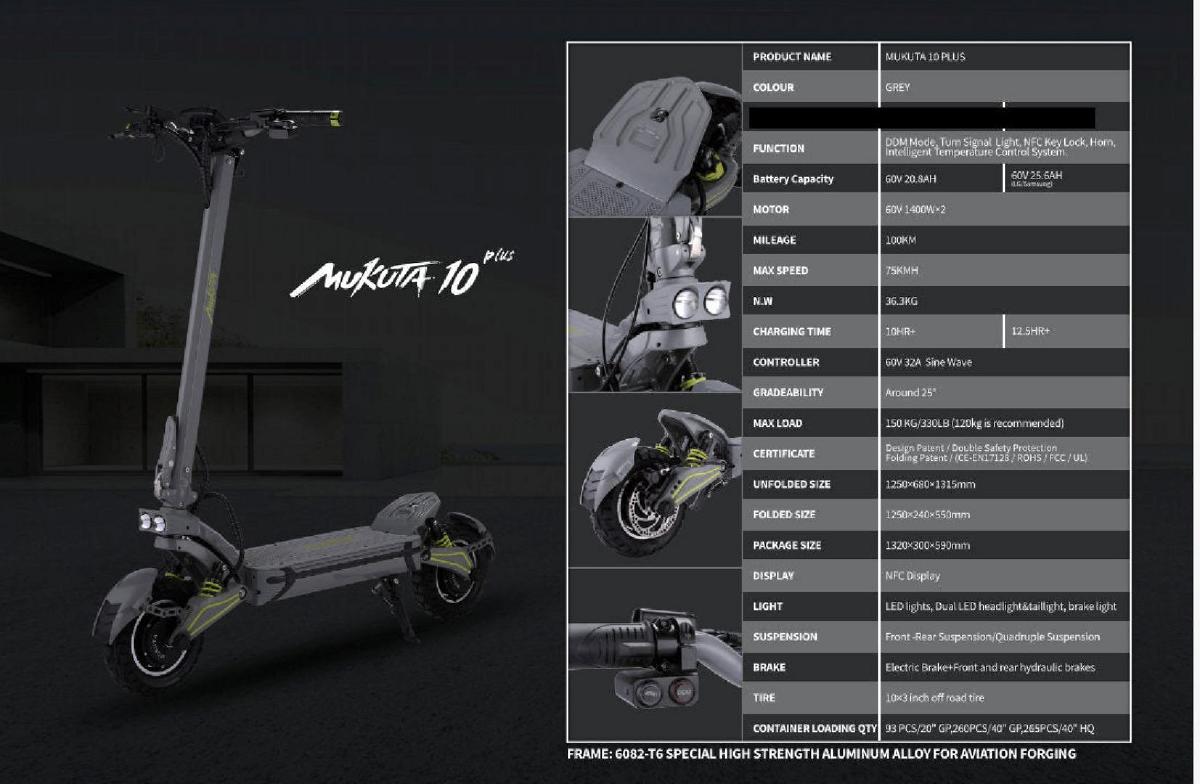Click the CERTIFICATE label
This screenshot has height=784, width=1200.
784,453
